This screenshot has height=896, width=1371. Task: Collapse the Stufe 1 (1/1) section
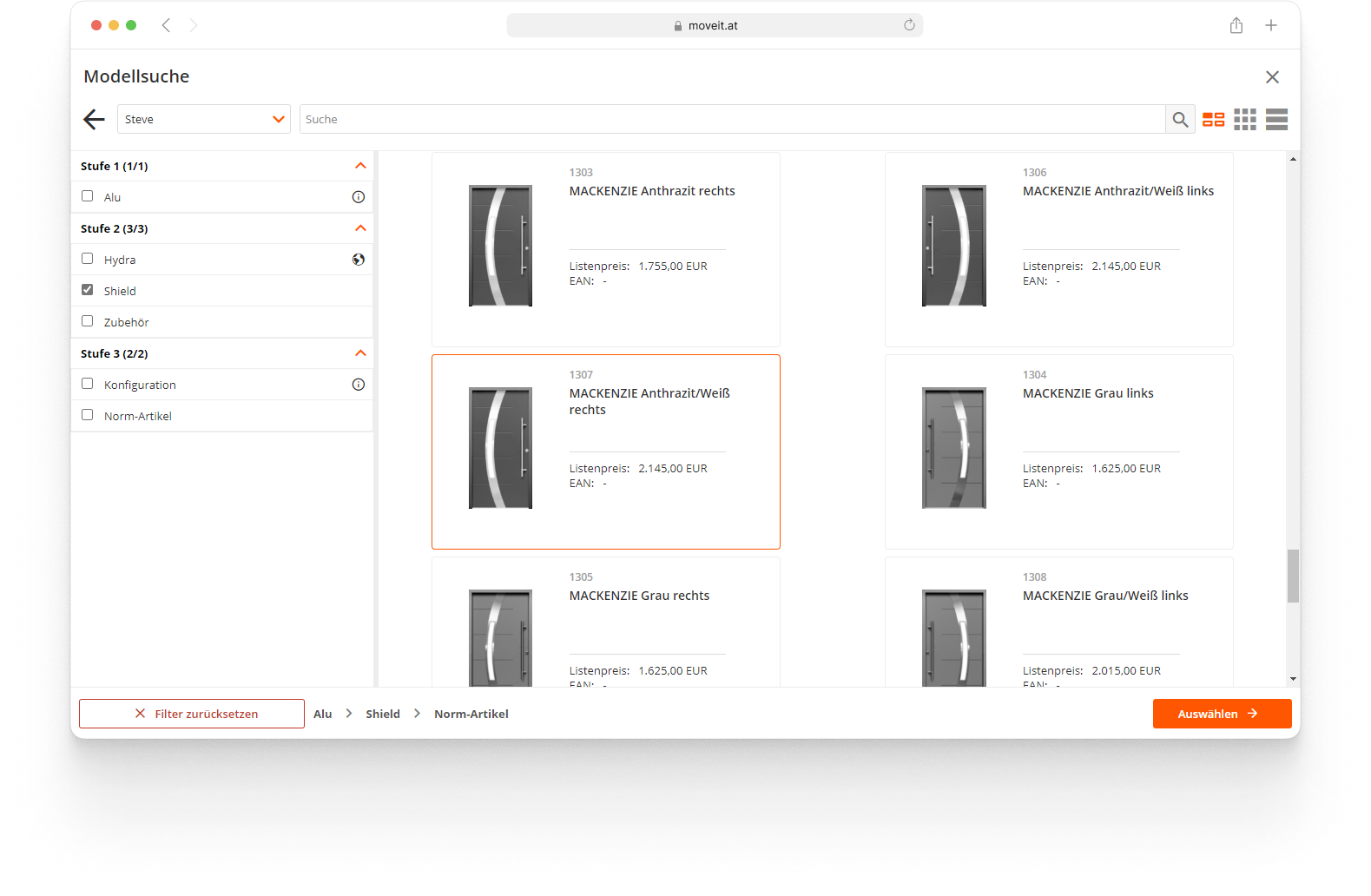tap(360, 166)
